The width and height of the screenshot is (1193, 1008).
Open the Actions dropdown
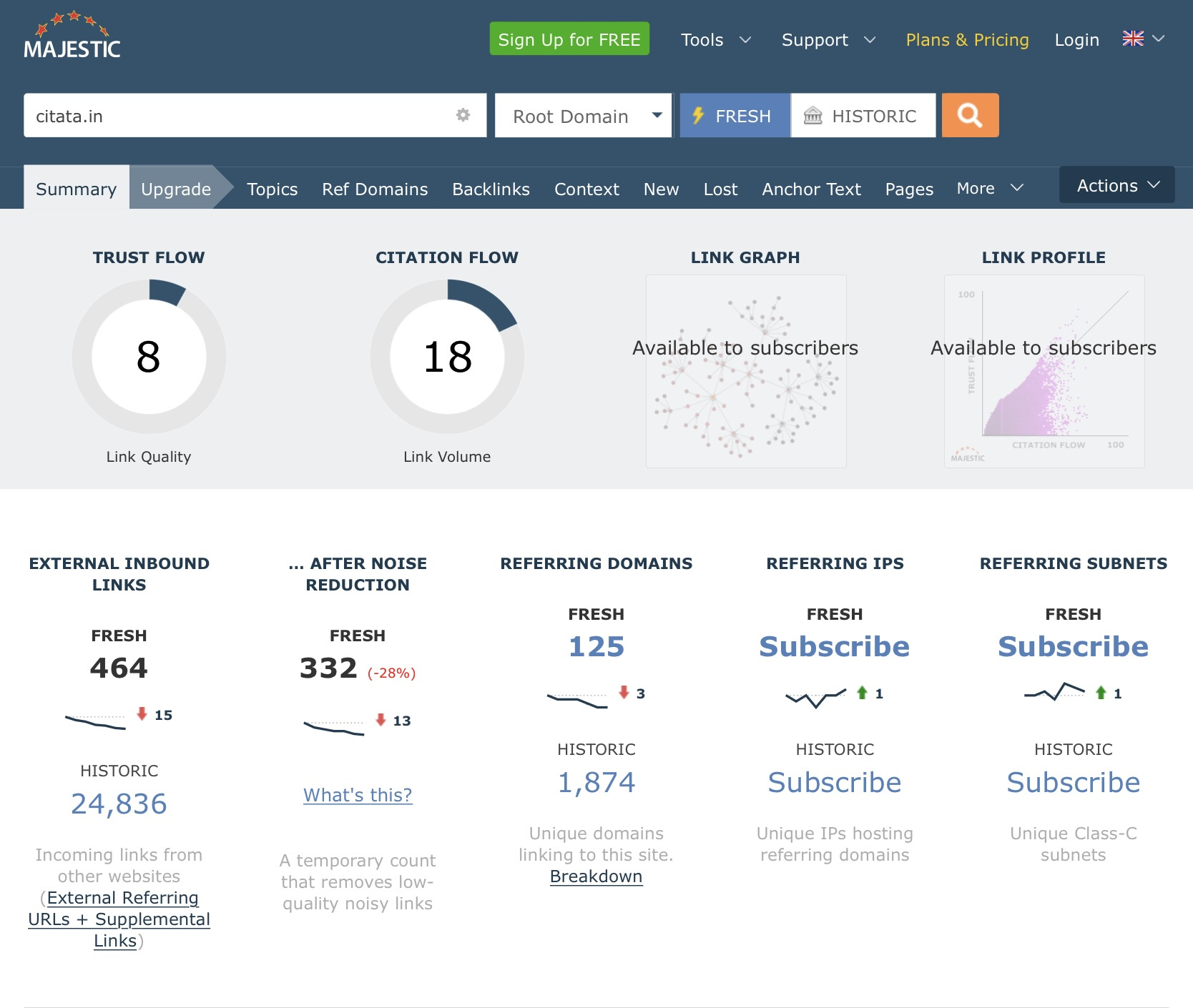point(1117,185)
